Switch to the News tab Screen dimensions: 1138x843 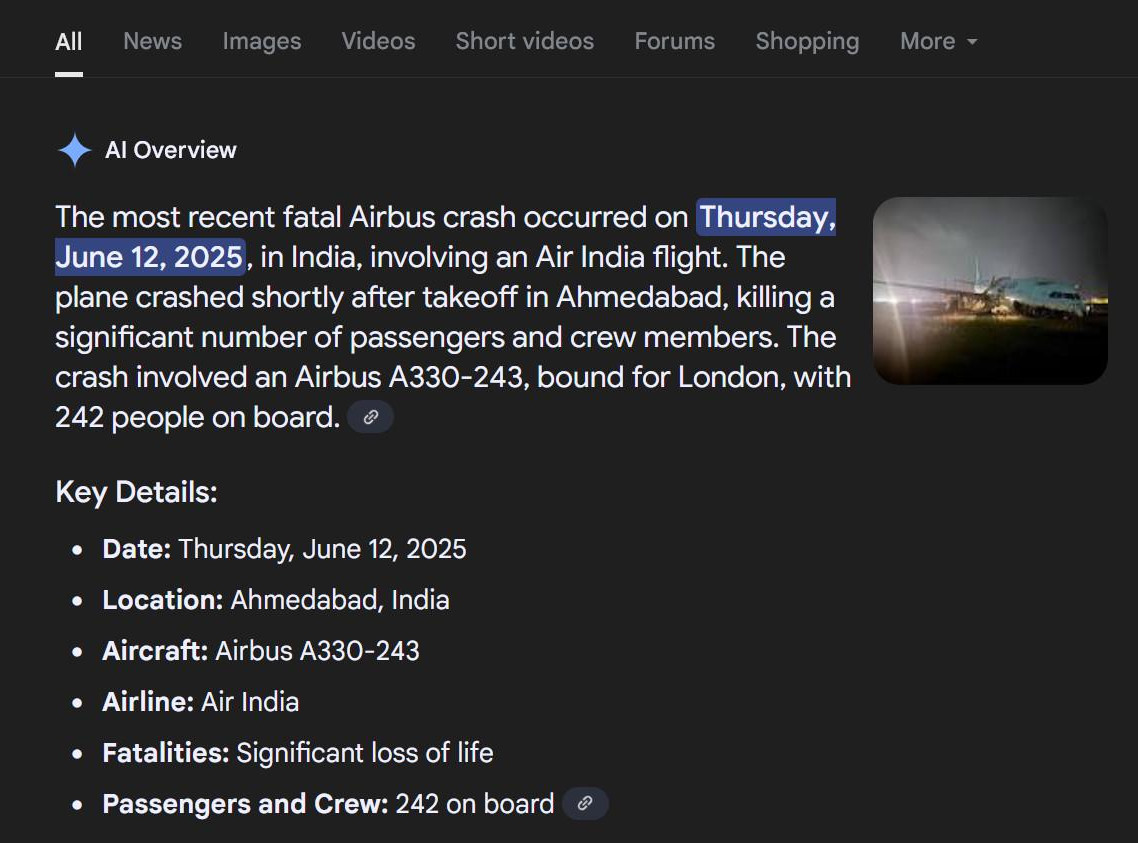[x=152, y=41]
